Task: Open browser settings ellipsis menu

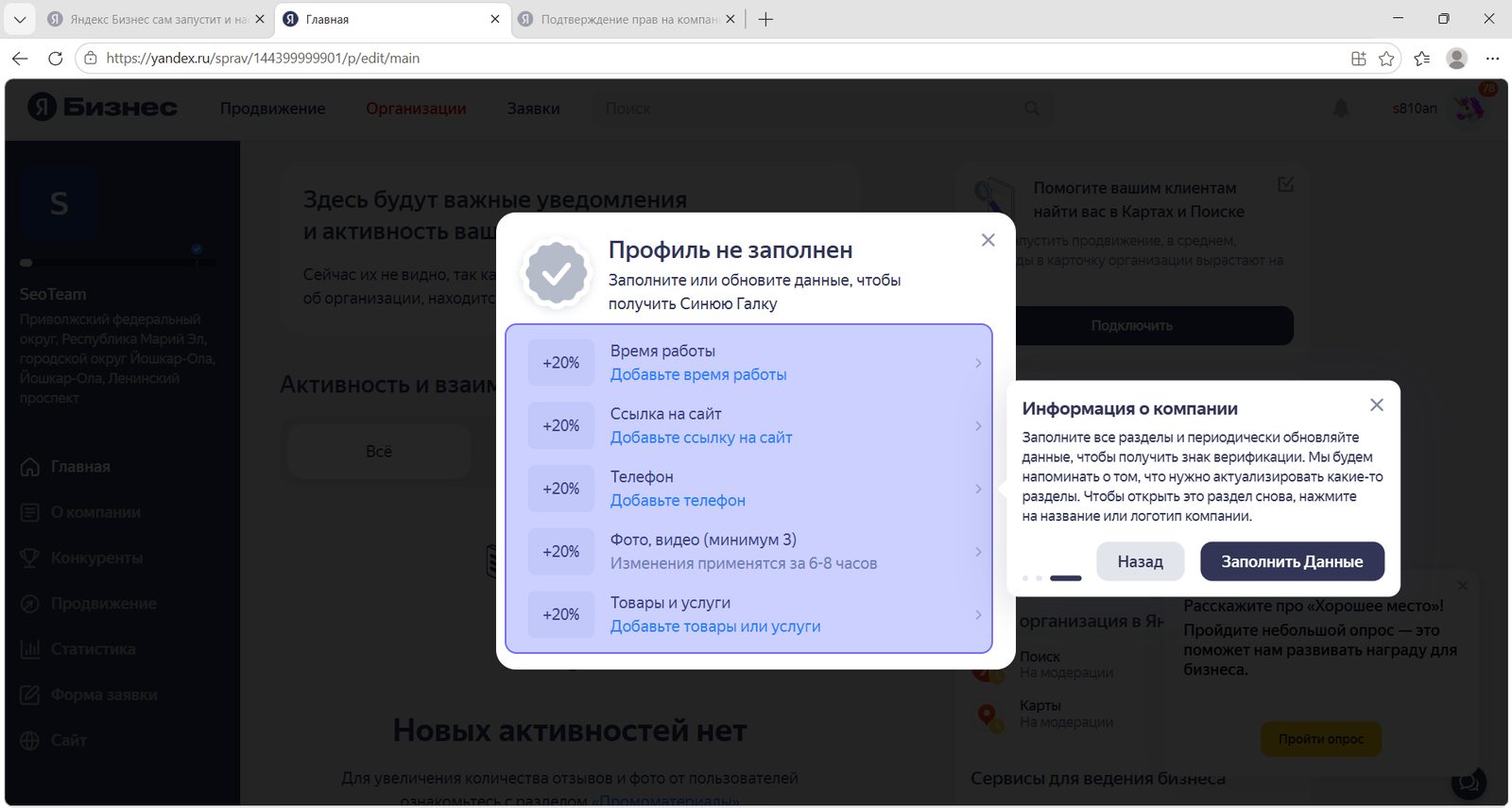Action: pyautogui.click(x=1492, y=59)
